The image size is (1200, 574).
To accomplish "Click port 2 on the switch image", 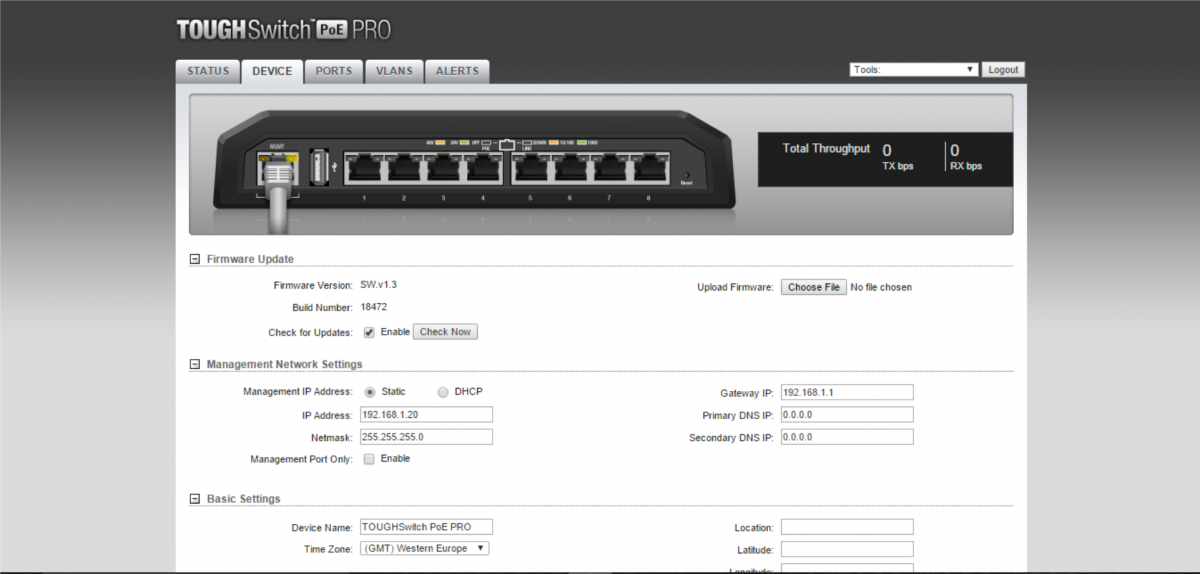I will (404, 169).
